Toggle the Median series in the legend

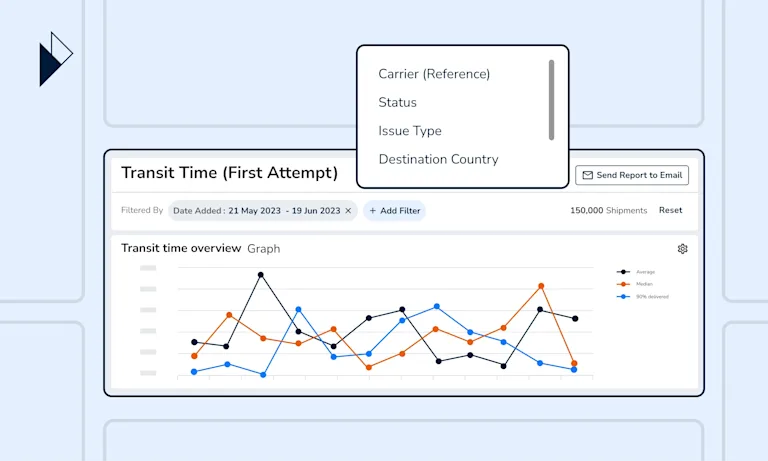point(635,284)
